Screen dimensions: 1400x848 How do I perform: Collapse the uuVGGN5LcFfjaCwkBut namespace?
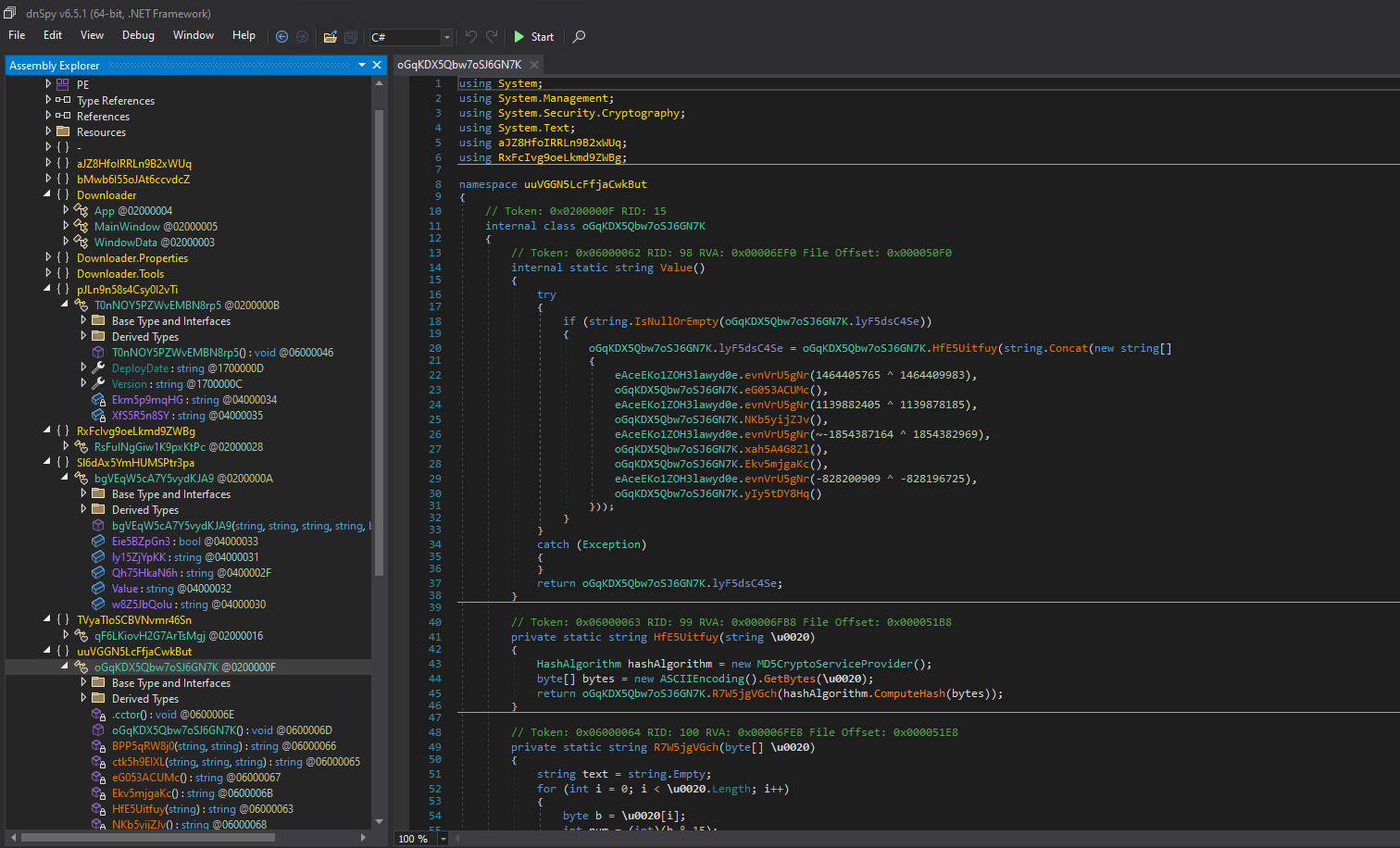(x=48, y=651)
